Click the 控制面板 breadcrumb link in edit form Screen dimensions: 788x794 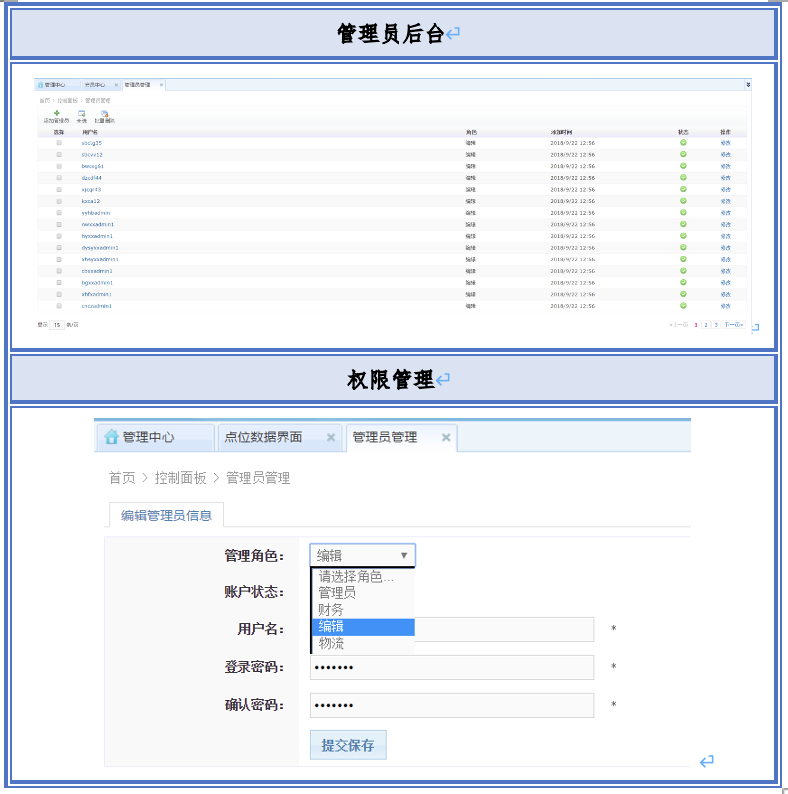(x=181, y=478)
